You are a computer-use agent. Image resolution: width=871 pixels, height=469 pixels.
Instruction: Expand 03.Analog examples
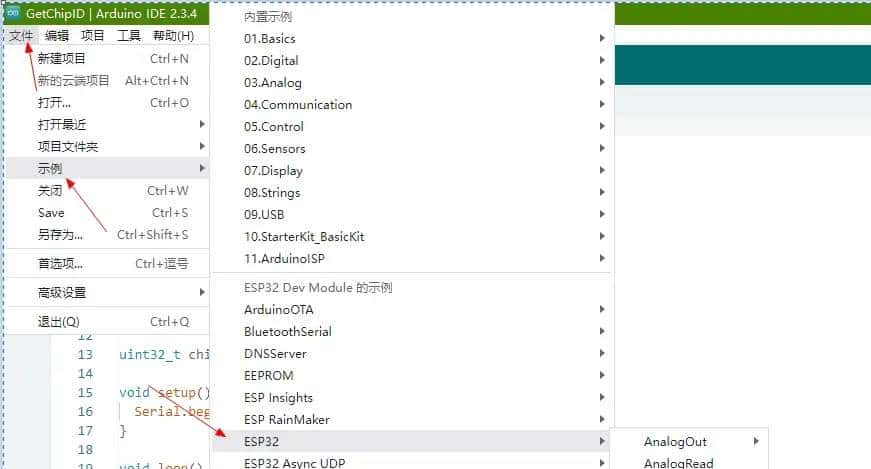[413, 82]
